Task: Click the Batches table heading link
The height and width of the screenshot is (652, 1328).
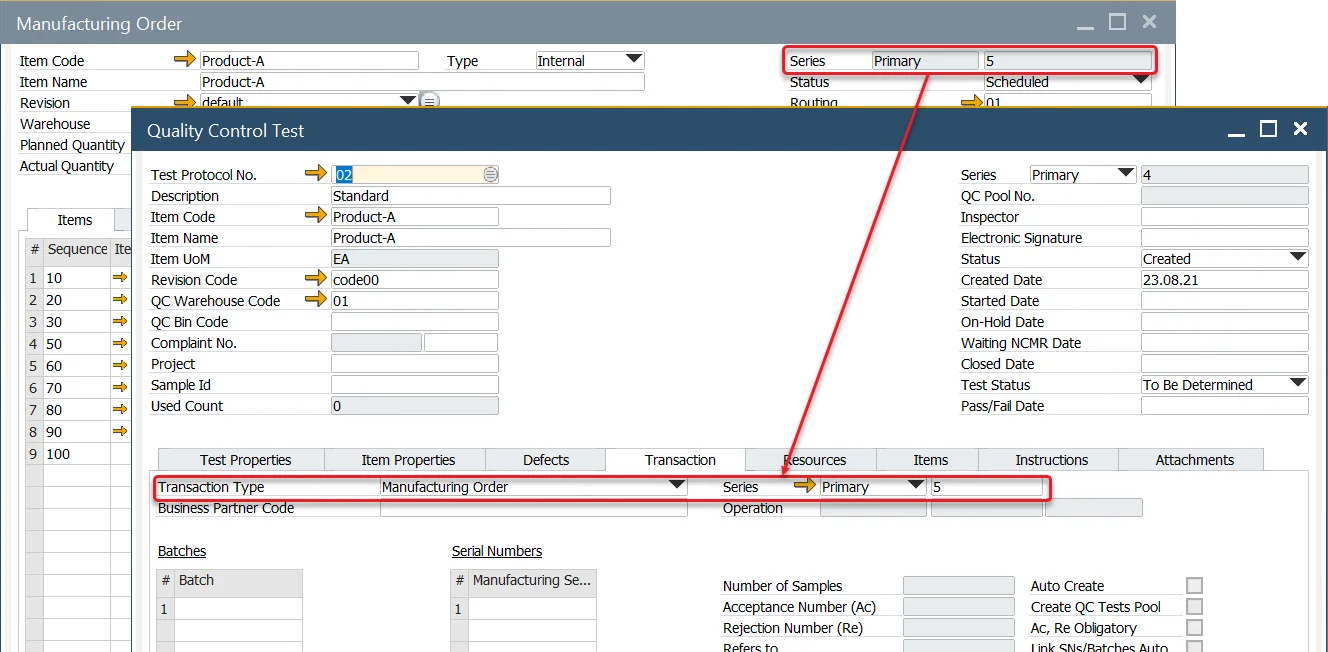Action: [x=182, y=551]
